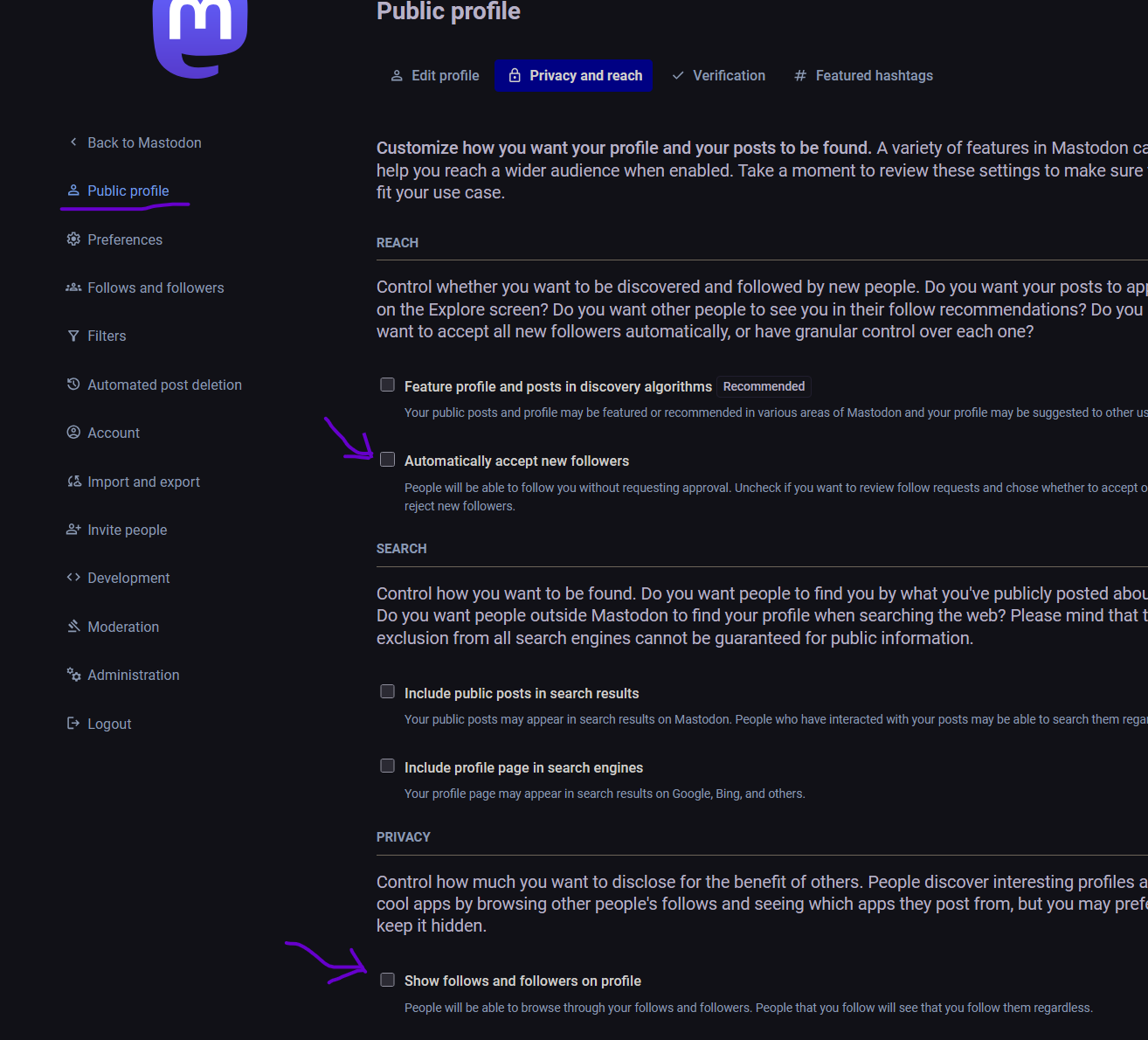Screen dimensions: 1148x1040
Task: Check Automatically accept new followers
Action: [x=388, y=460]
